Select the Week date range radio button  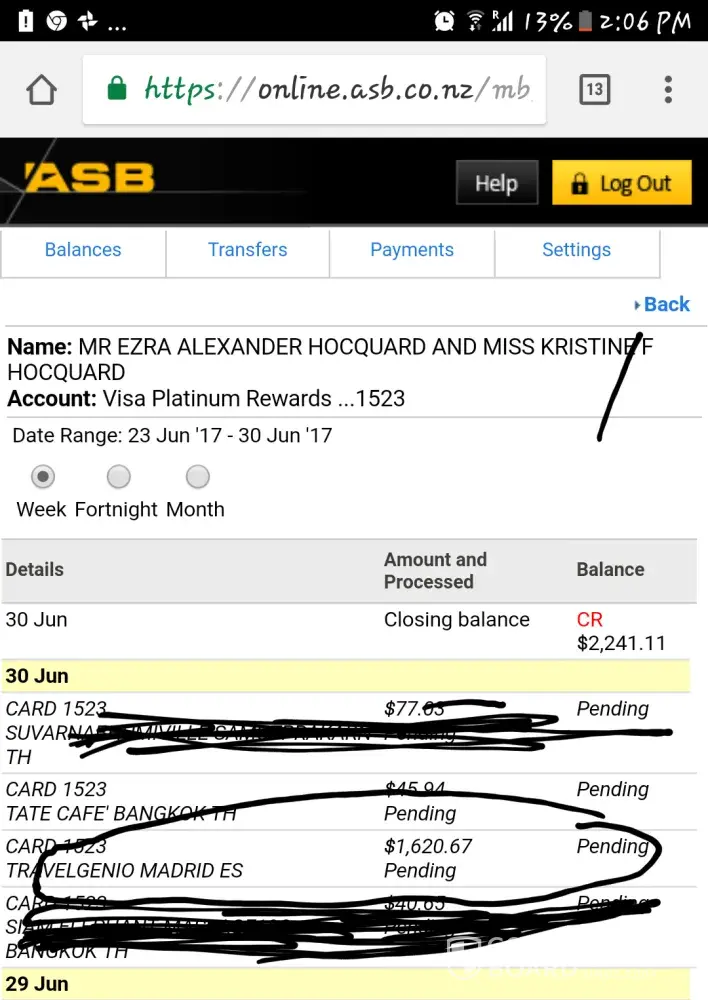[x=43, y=476]
